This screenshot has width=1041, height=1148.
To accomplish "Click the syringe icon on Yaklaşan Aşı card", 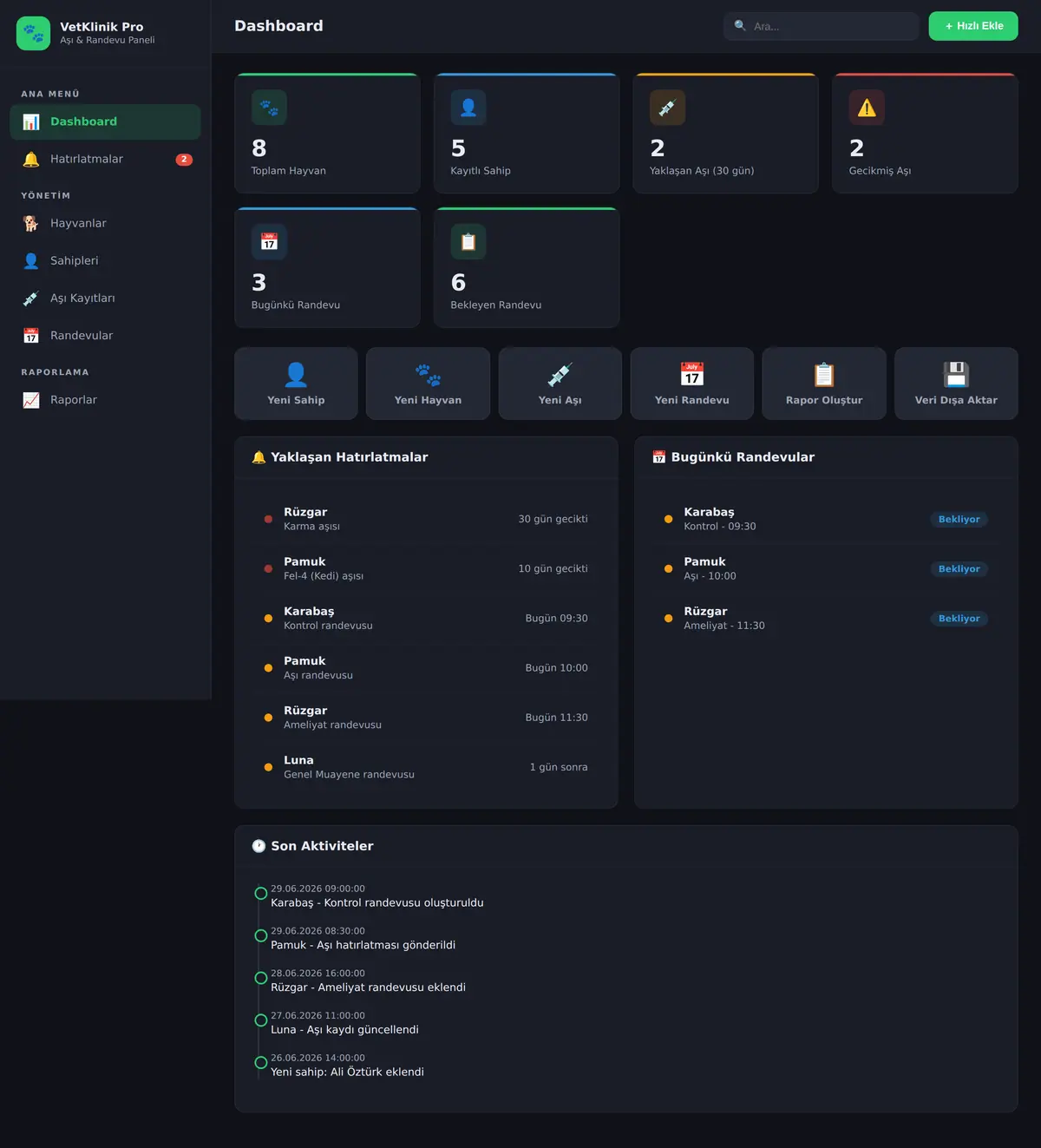I will [667, 108].
